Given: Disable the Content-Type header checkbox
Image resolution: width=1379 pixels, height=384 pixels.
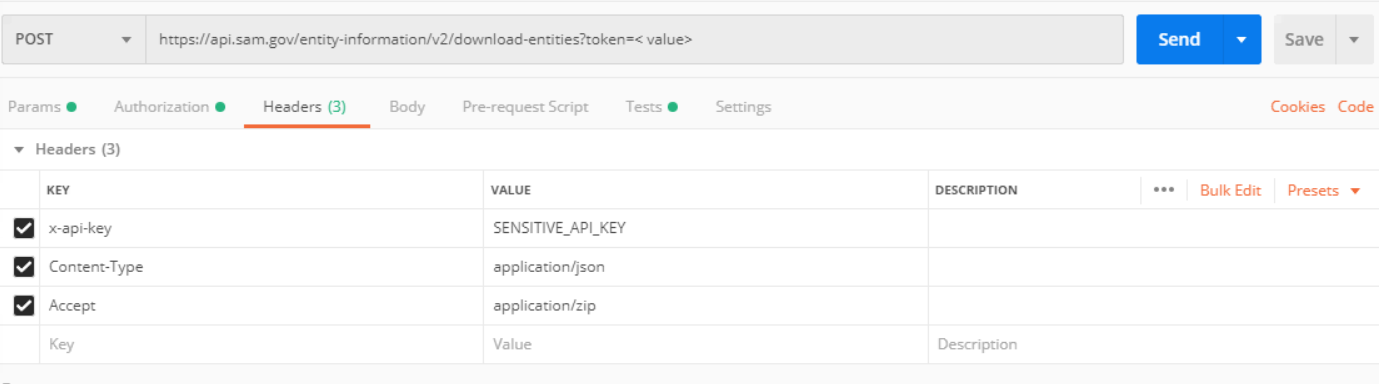Looking at the screenshot, I should pyautogui.click(x=24, y=267).
